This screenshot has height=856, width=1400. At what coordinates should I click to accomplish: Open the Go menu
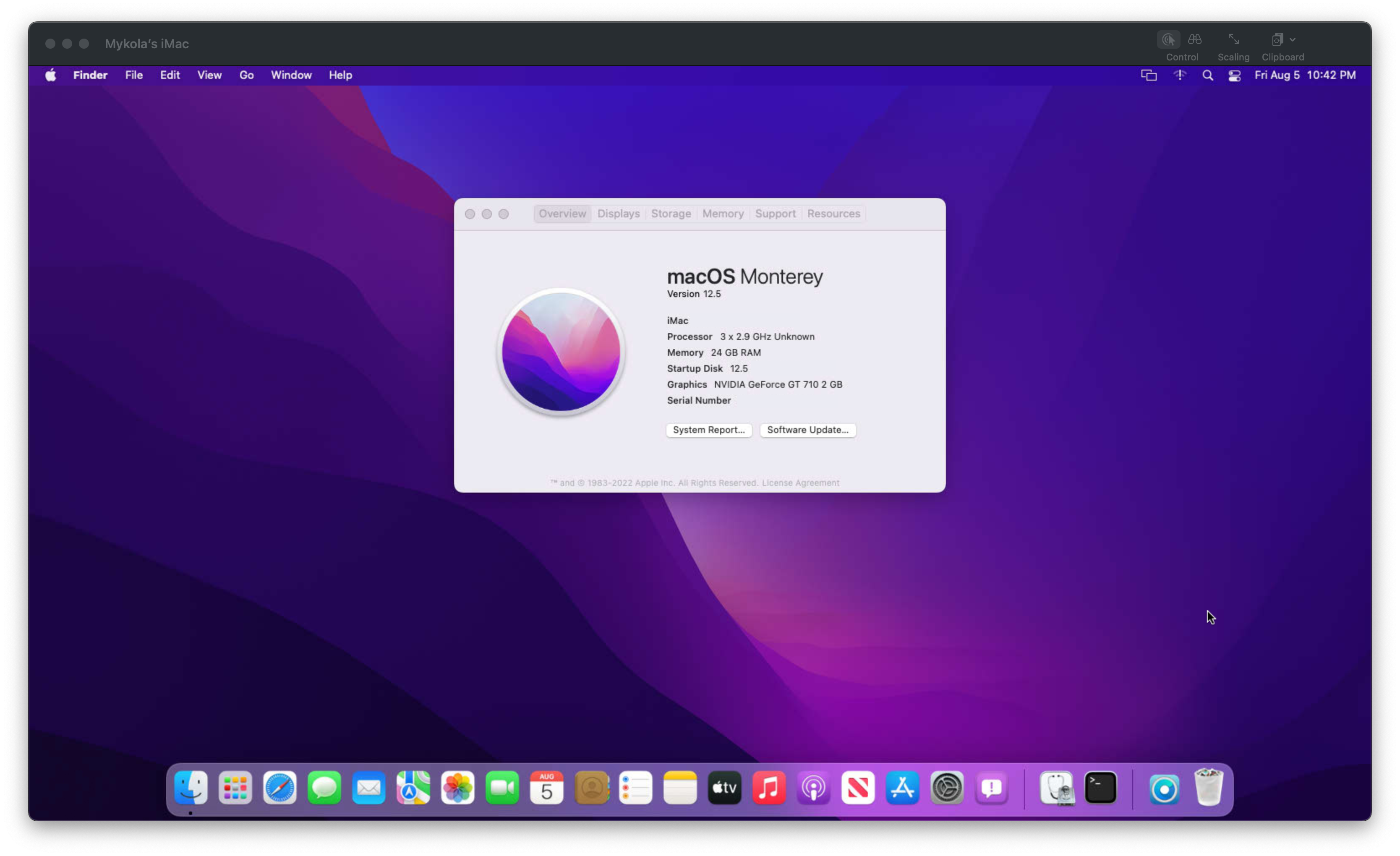246,75
